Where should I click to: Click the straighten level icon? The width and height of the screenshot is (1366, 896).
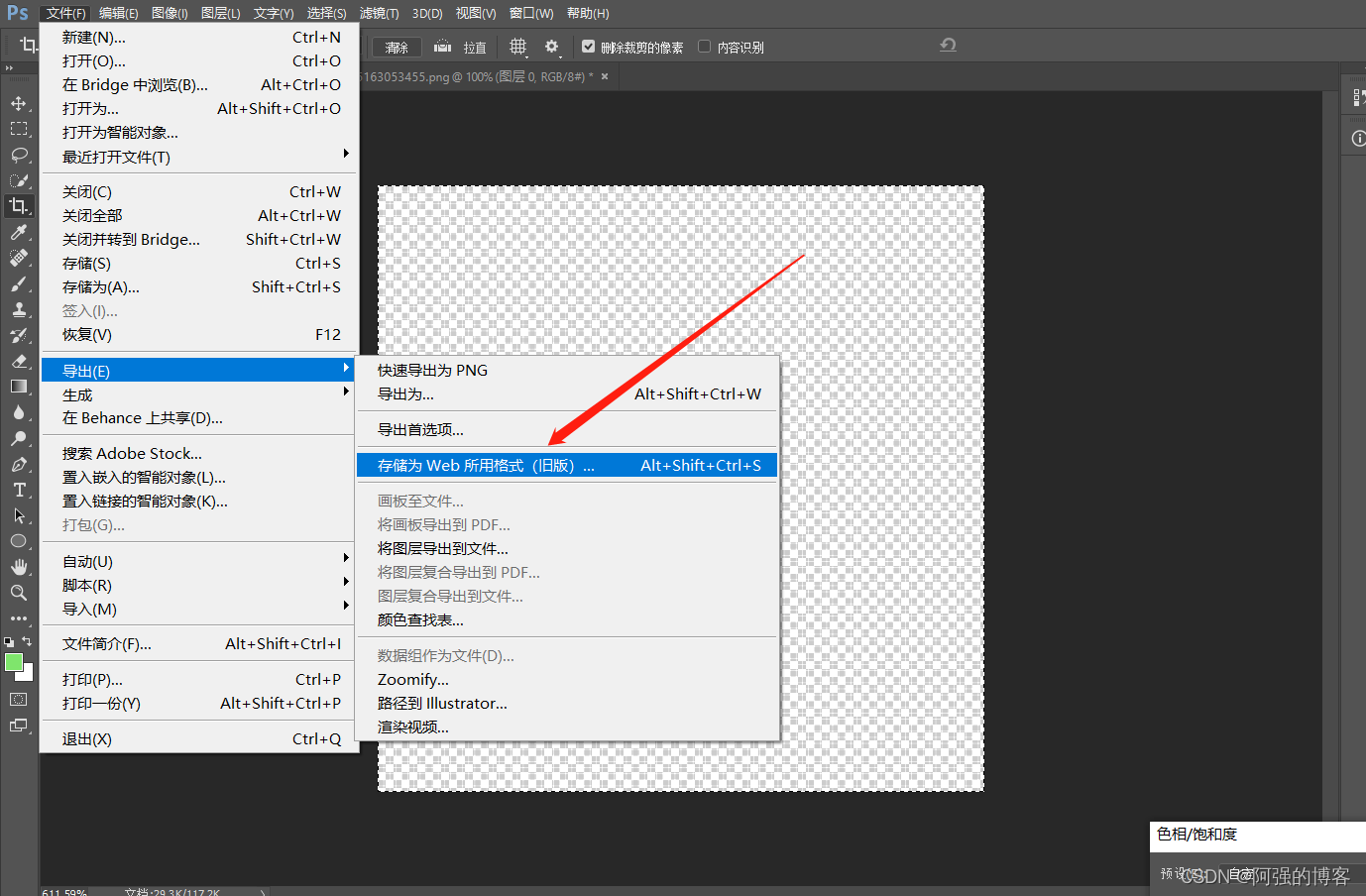pyautogui.click(x=442, y=46)
